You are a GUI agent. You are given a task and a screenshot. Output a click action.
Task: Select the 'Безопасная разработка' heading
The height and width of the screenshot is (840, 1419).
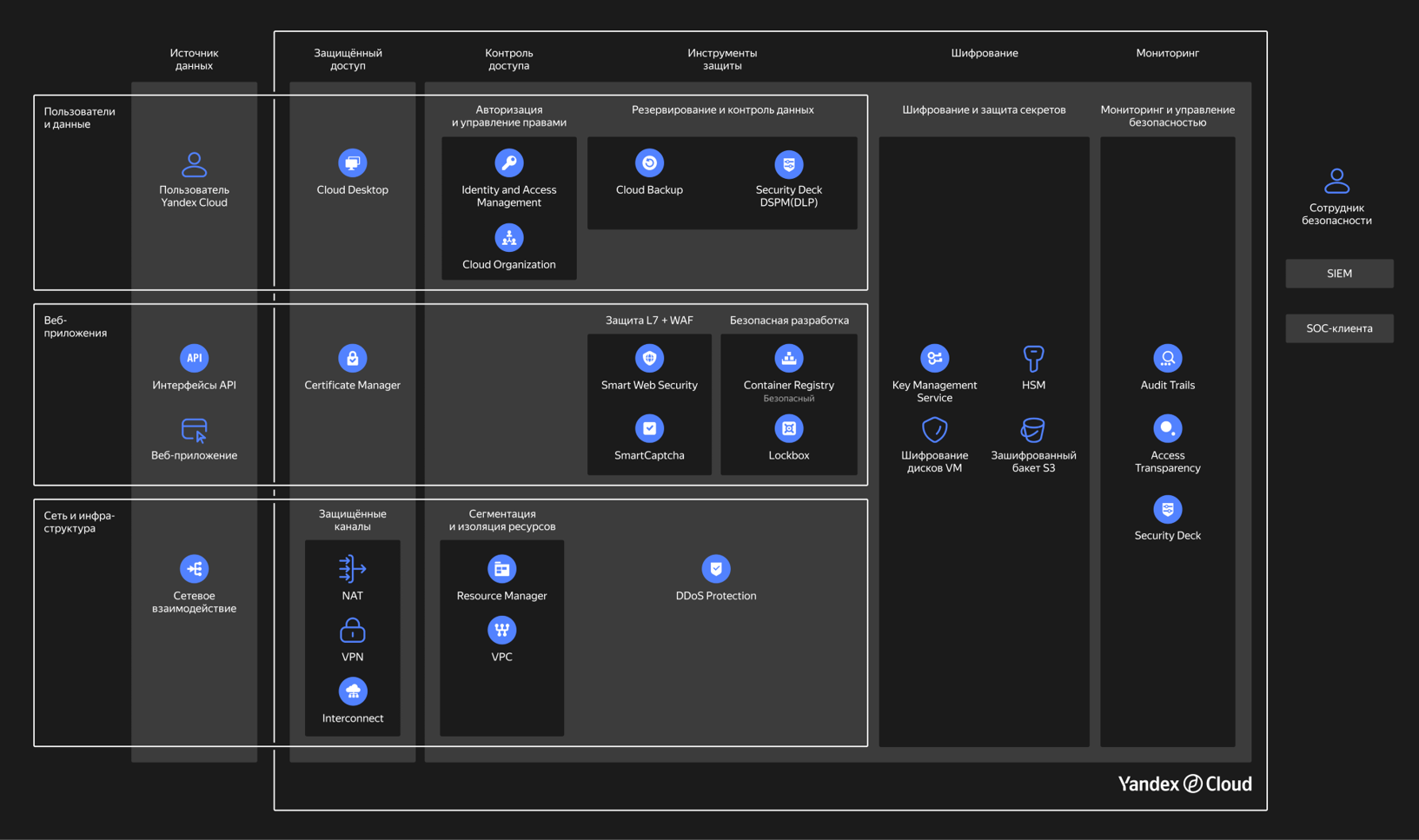tap(789, 321)
